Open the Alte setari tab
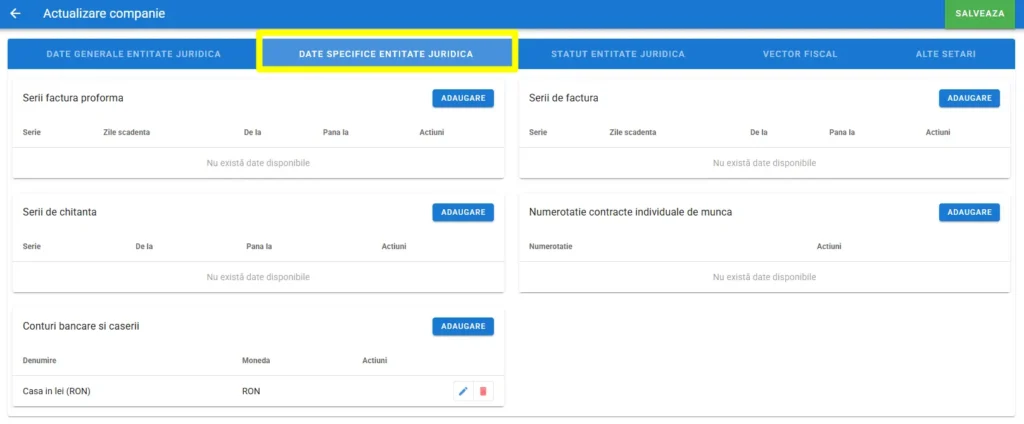 point(945,54)
